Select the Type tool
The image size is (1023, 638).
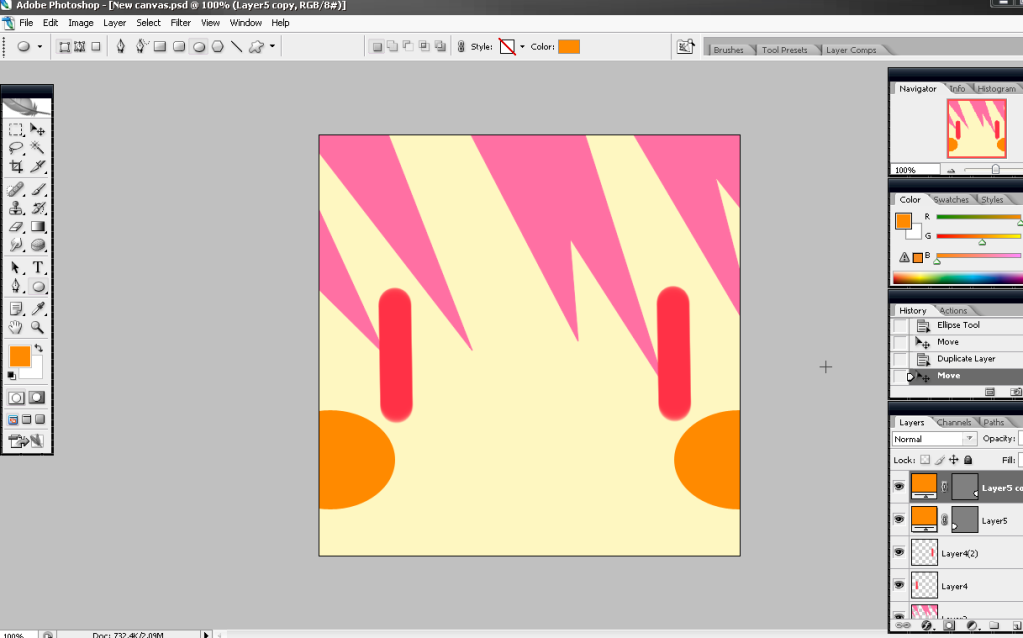[x=37, y=267]
